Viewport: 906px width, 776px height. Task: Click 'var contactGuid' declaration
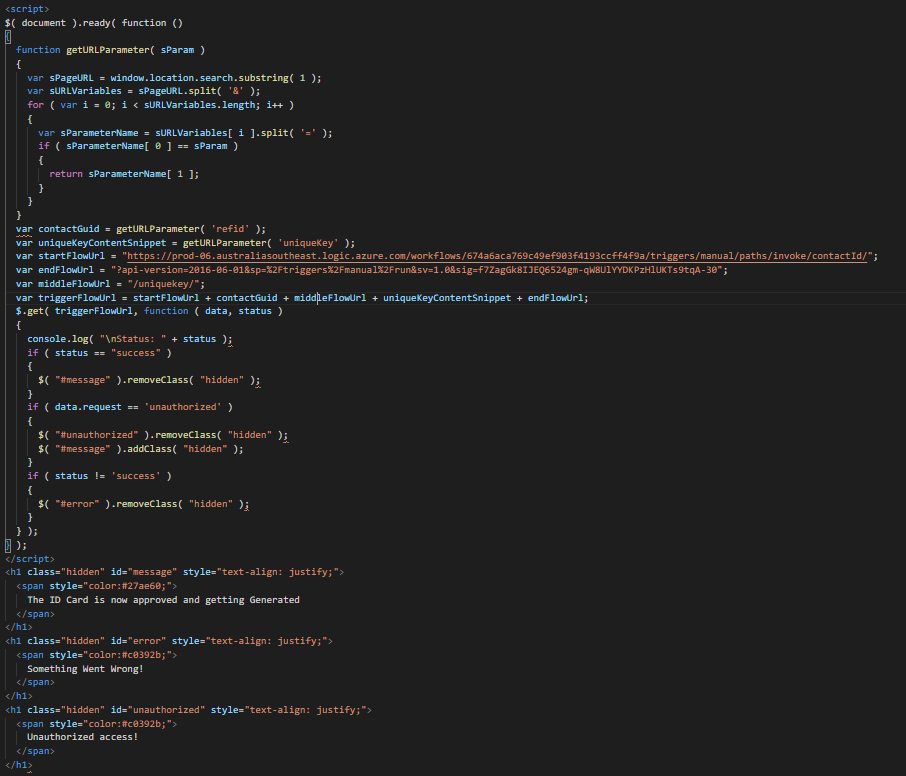[58, 229]
